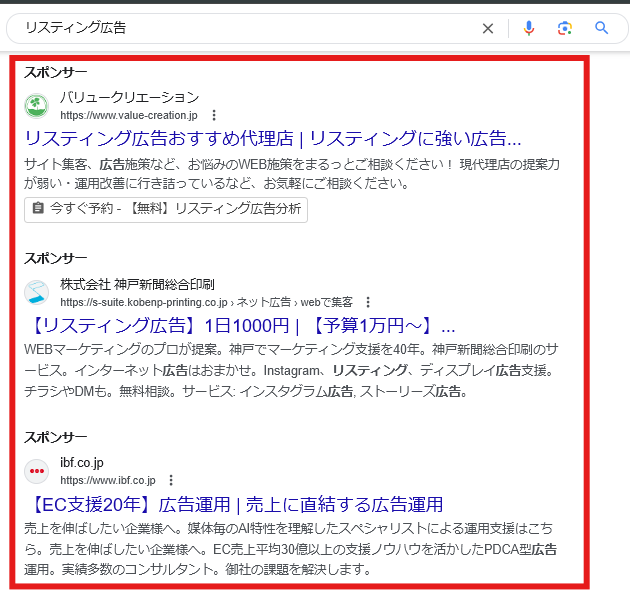Viewport: 630px width, 603px height.
Task: Click the 神戸新聞総合印刷 favicon
Action: (37, 292)
